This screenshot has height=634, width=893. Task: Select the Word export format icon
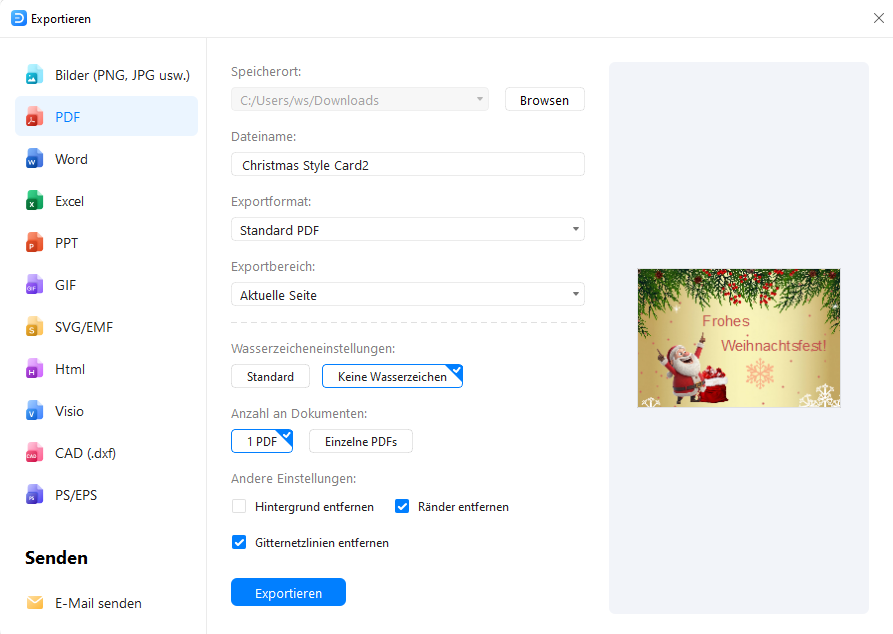[x=36, y=159]
